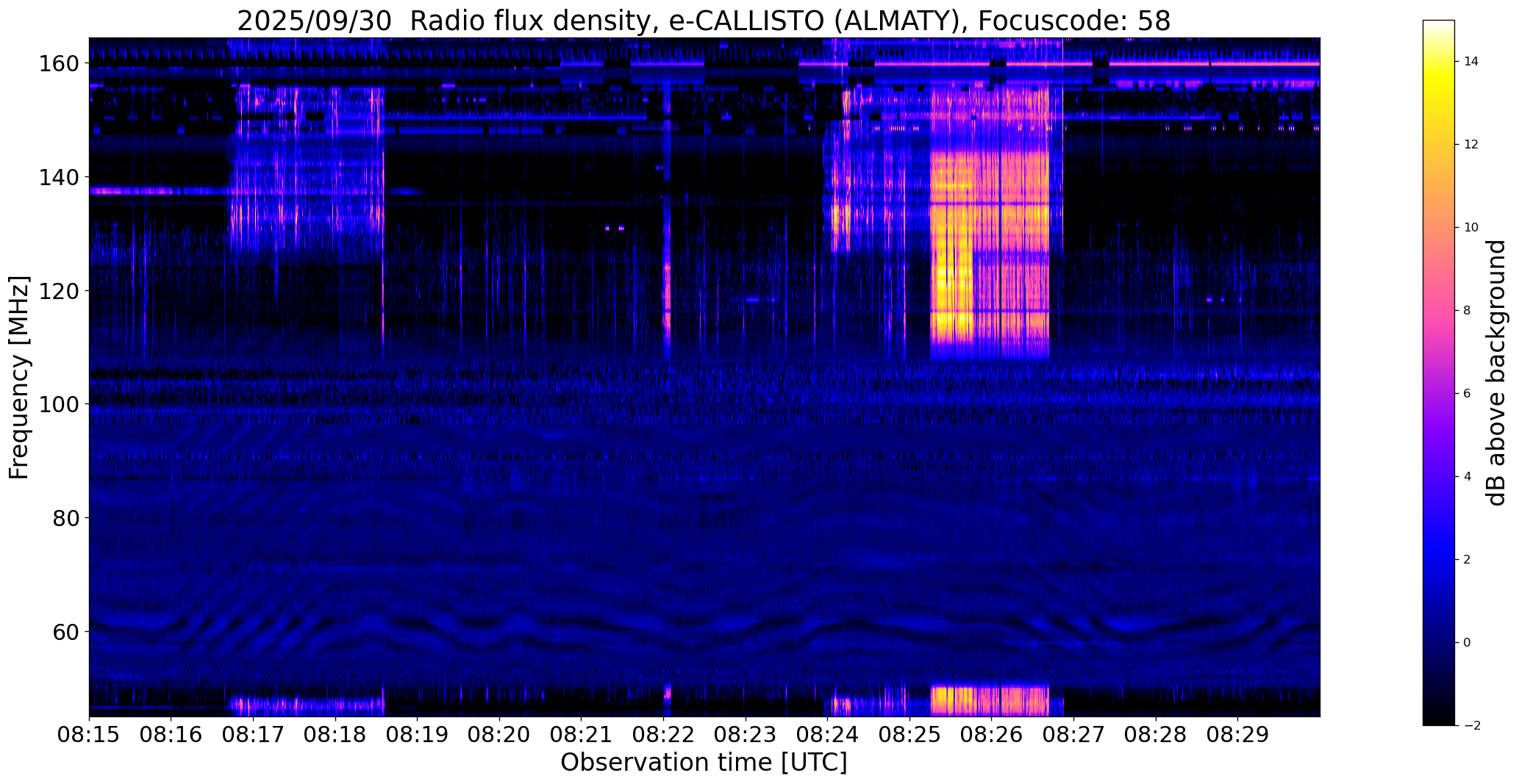The image size is (1519, 784).
Task: Click the 08:25 time tick label
Action: 909,736
